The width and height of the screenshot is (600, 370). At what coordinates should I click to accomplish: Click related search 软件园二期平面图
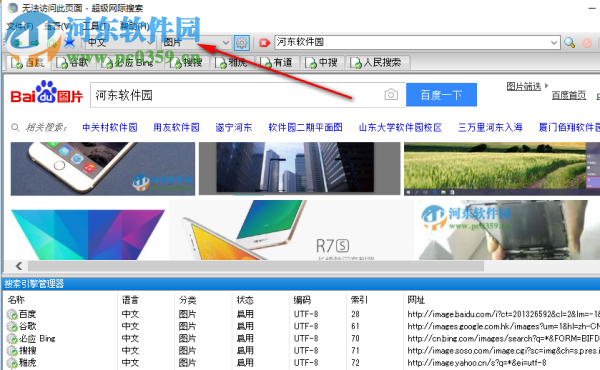305,127
